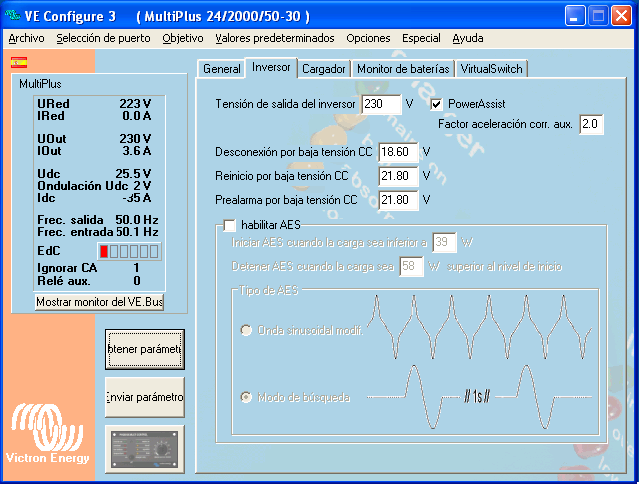Click the Idc -35 A reading
The image size is (639, 484).
(x=94, y=198)
